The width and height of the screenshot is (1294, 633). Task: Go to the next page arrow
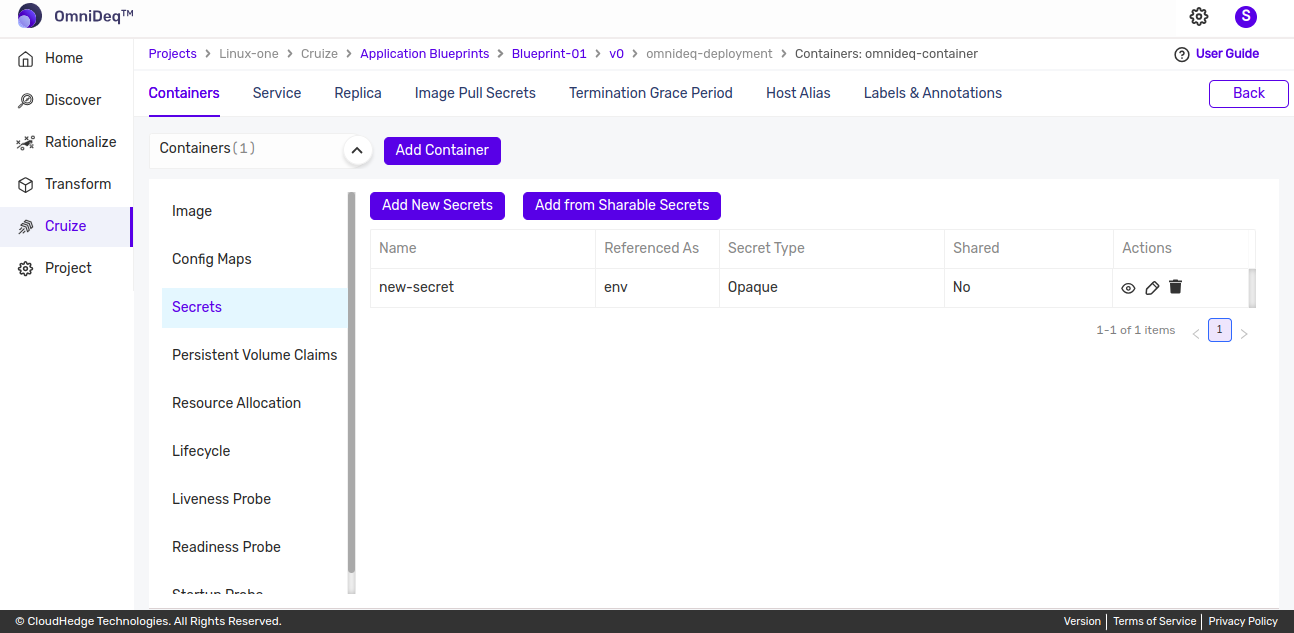pyautogui.click(x=1244, y=334)
